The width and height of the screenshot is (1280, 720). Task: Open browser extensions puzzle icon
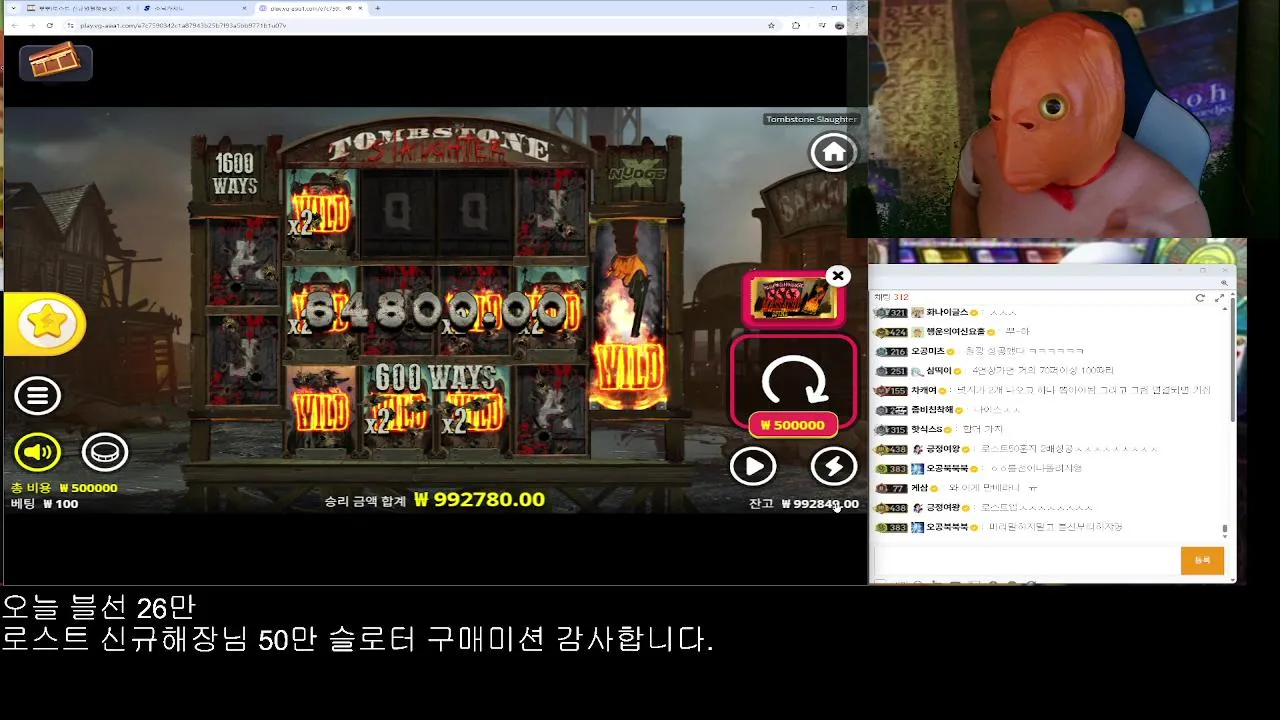pos(796,25)
